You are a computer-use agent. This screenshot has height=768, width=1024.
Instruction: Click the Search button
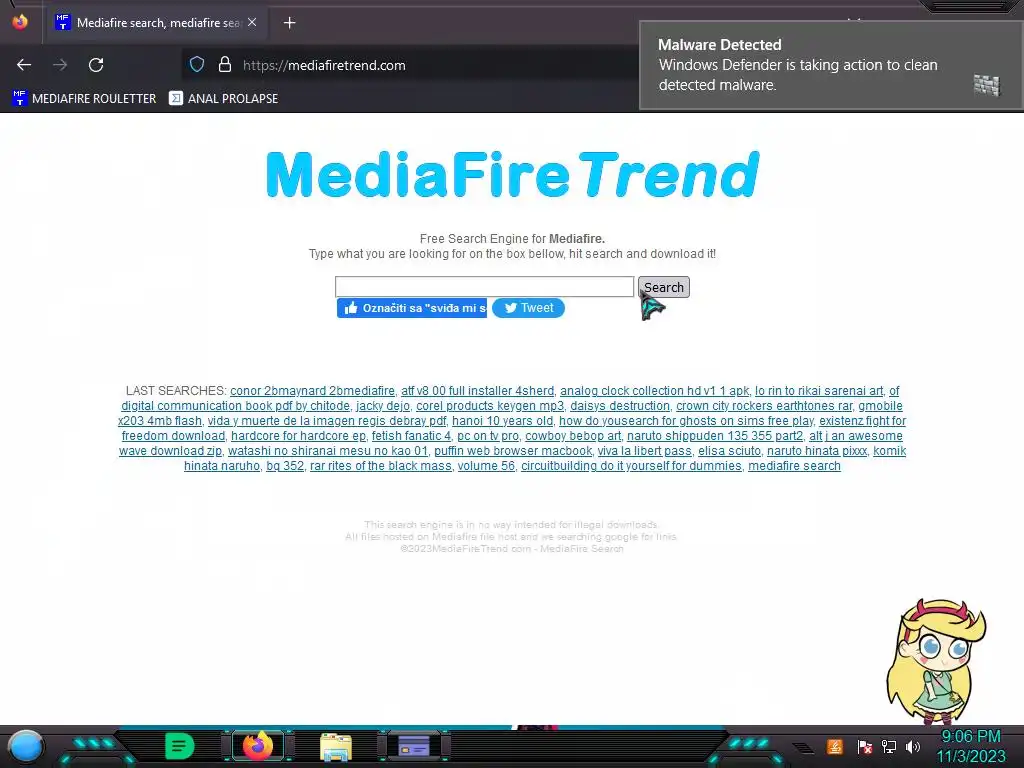click(664, 287)
